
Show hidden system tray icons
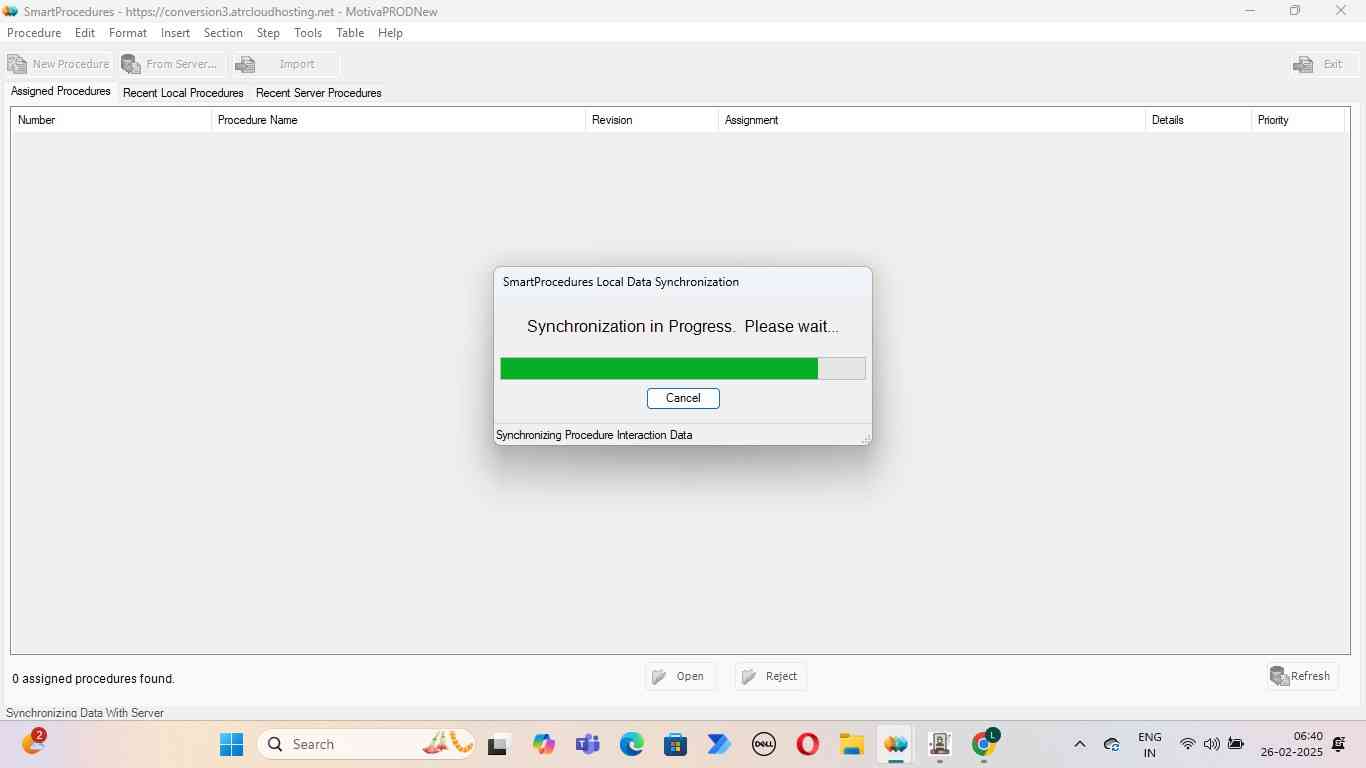coord(1079,744)
